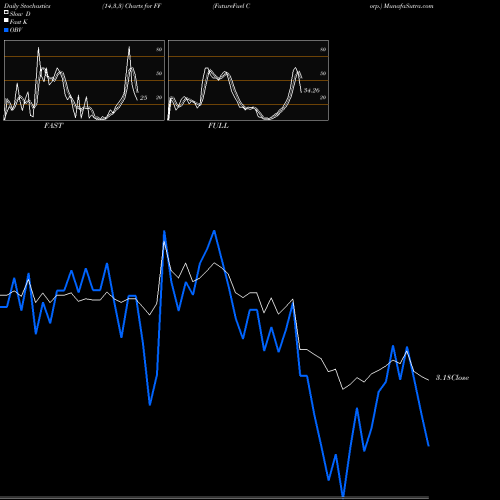Click the Slow D legend swatch
500x500 pixels.
(6, 13)
